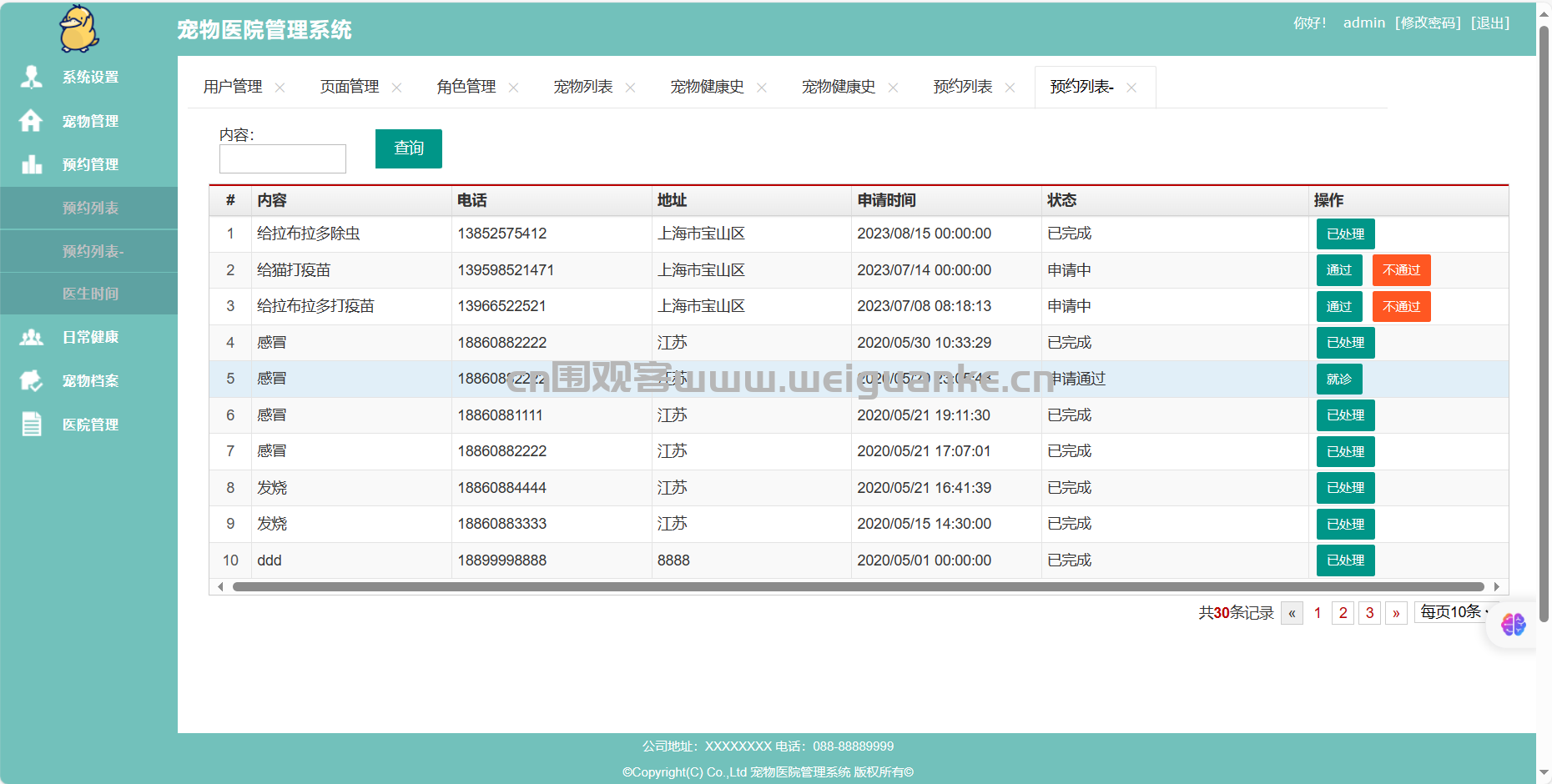Image resolution: width=1552 pixels, height=784 pixels.
Task: Click the yellow duck logo
Action: point(79,29)
